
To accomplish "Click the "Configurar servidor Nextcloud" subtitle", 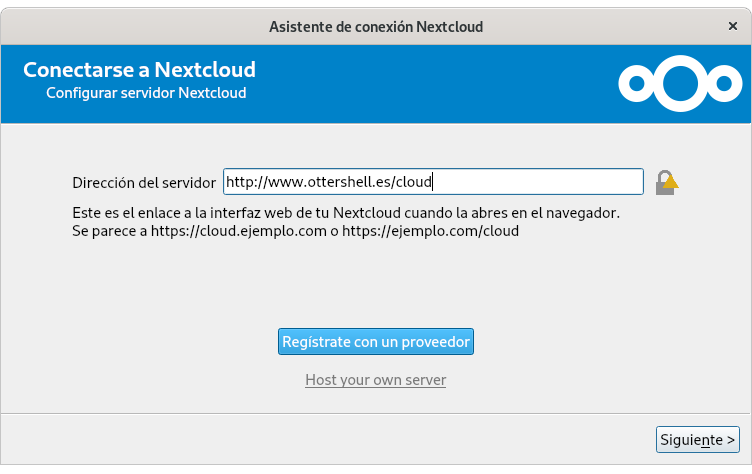I will pos(146,93).
